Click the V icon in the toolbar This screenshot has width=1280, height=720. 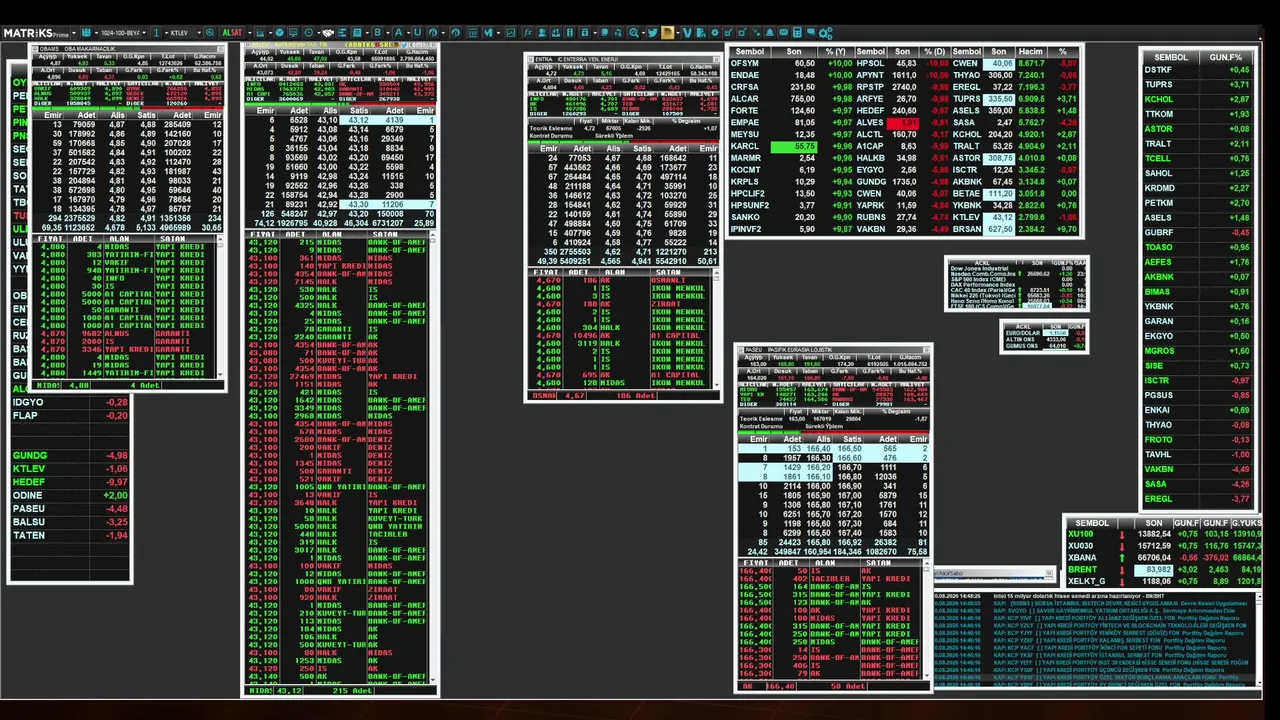click(x=687, y=33)
